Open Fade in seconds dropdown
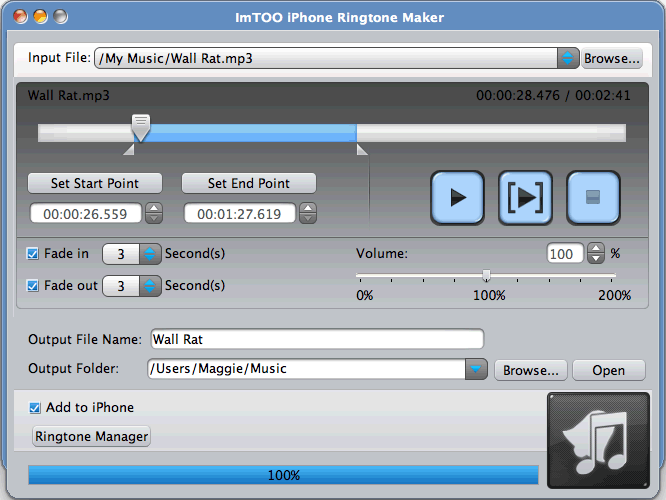The image size is (666, 500). [150, 254]
